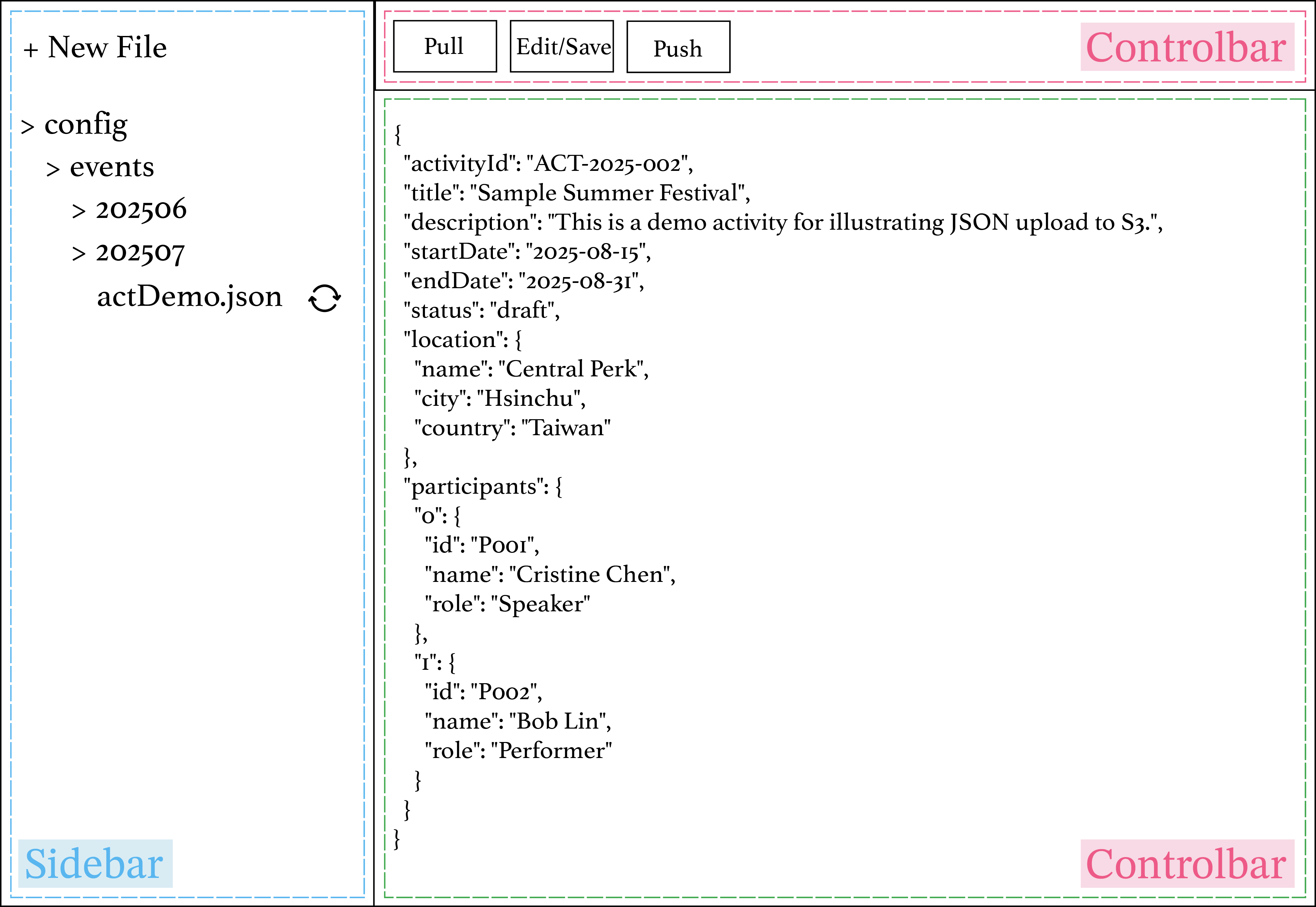Click the "activityId": "ACT-2025-002" line
This screenshot has height=907, width=1316.
[548, 164]
